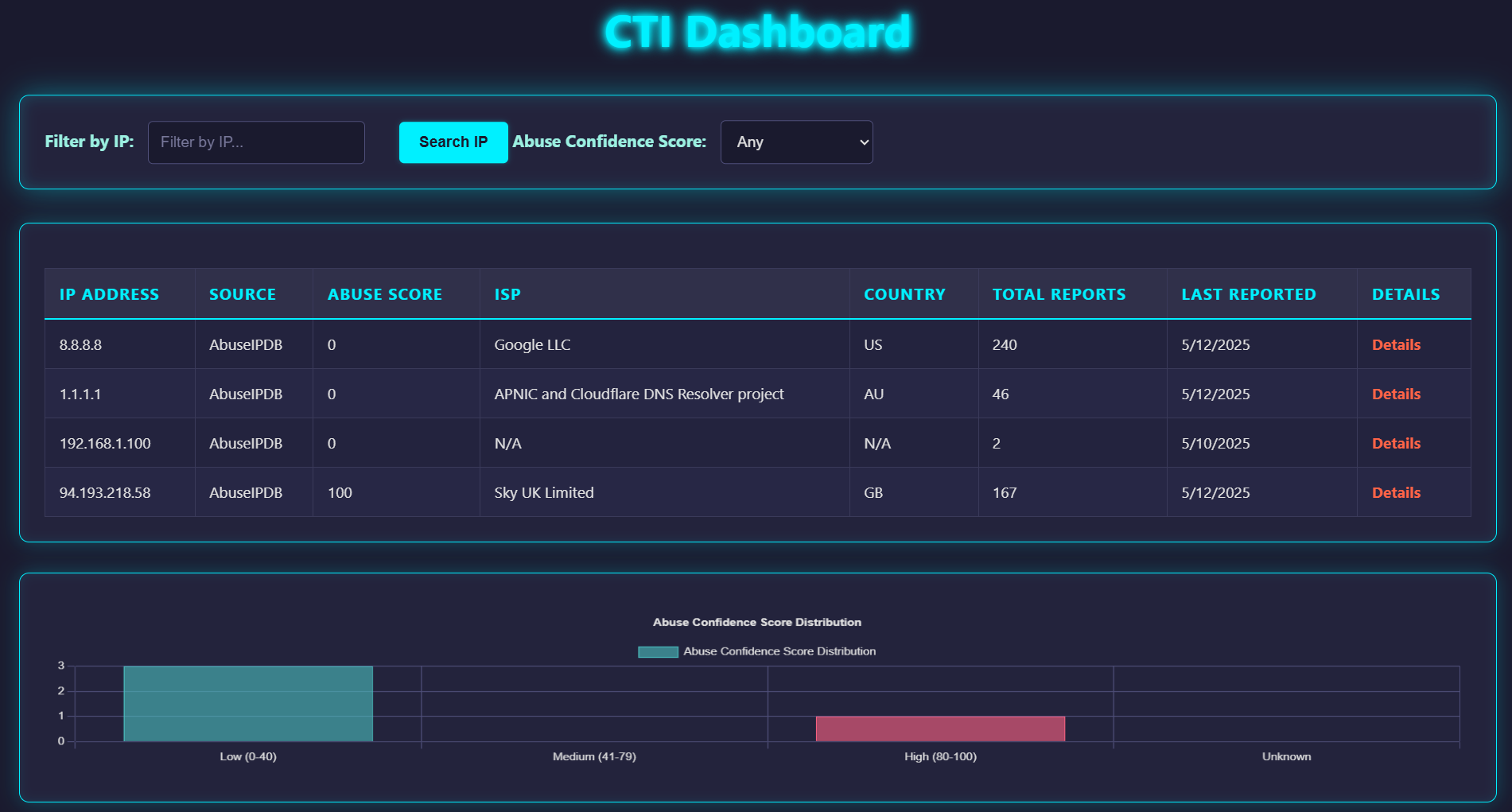Click the US country cell
Viewport: 1512px width, 812px height.
click(x=914, y=344)
